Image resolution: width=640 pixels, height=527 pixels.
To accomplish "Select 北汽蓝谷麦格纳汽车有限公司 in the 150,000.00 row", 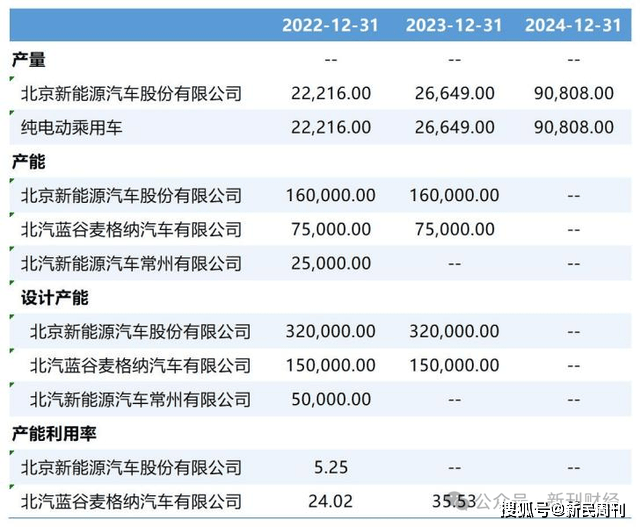I will 140,365.
